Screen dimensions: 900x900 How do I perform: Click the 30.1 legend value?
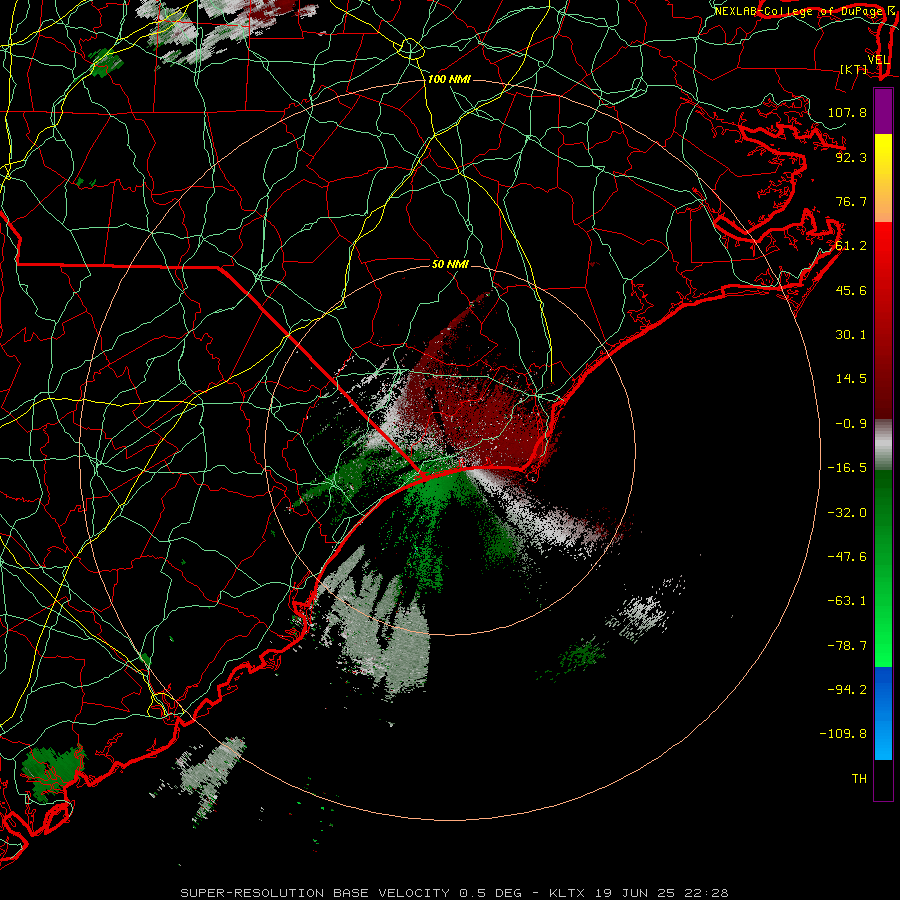point(851,335)
